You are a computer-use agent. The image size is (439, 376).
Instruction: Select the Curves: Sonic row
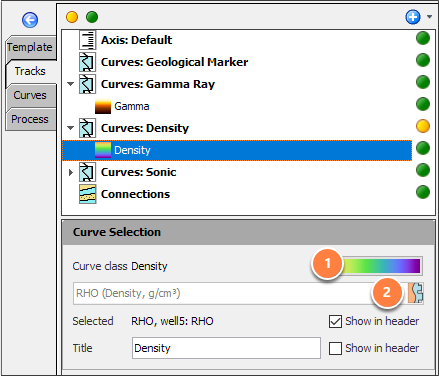pos(237,172)
